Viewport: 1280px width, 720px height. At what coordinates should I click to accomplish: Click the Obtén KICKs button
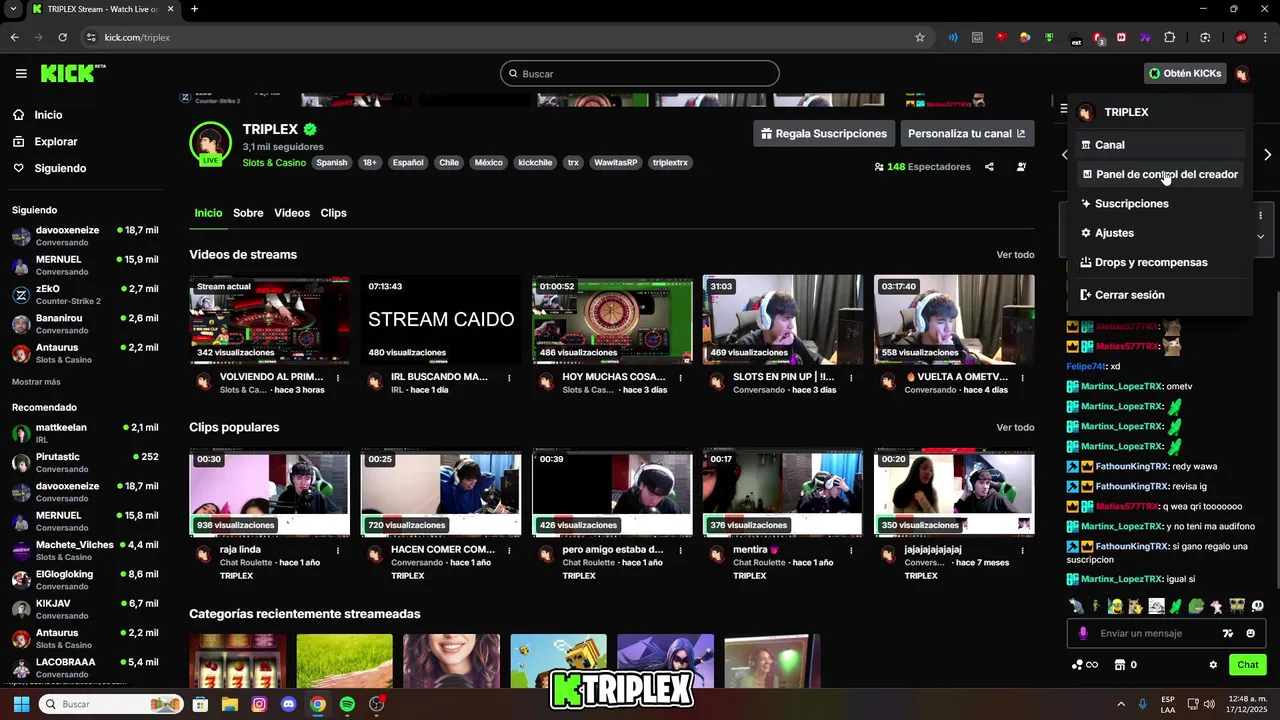(x=1185, y=73)
